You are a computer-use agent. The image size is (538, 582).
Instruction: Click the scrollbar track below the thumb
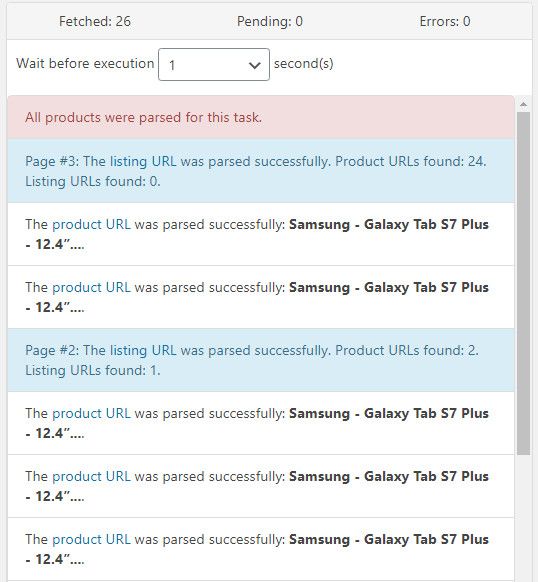524,518
